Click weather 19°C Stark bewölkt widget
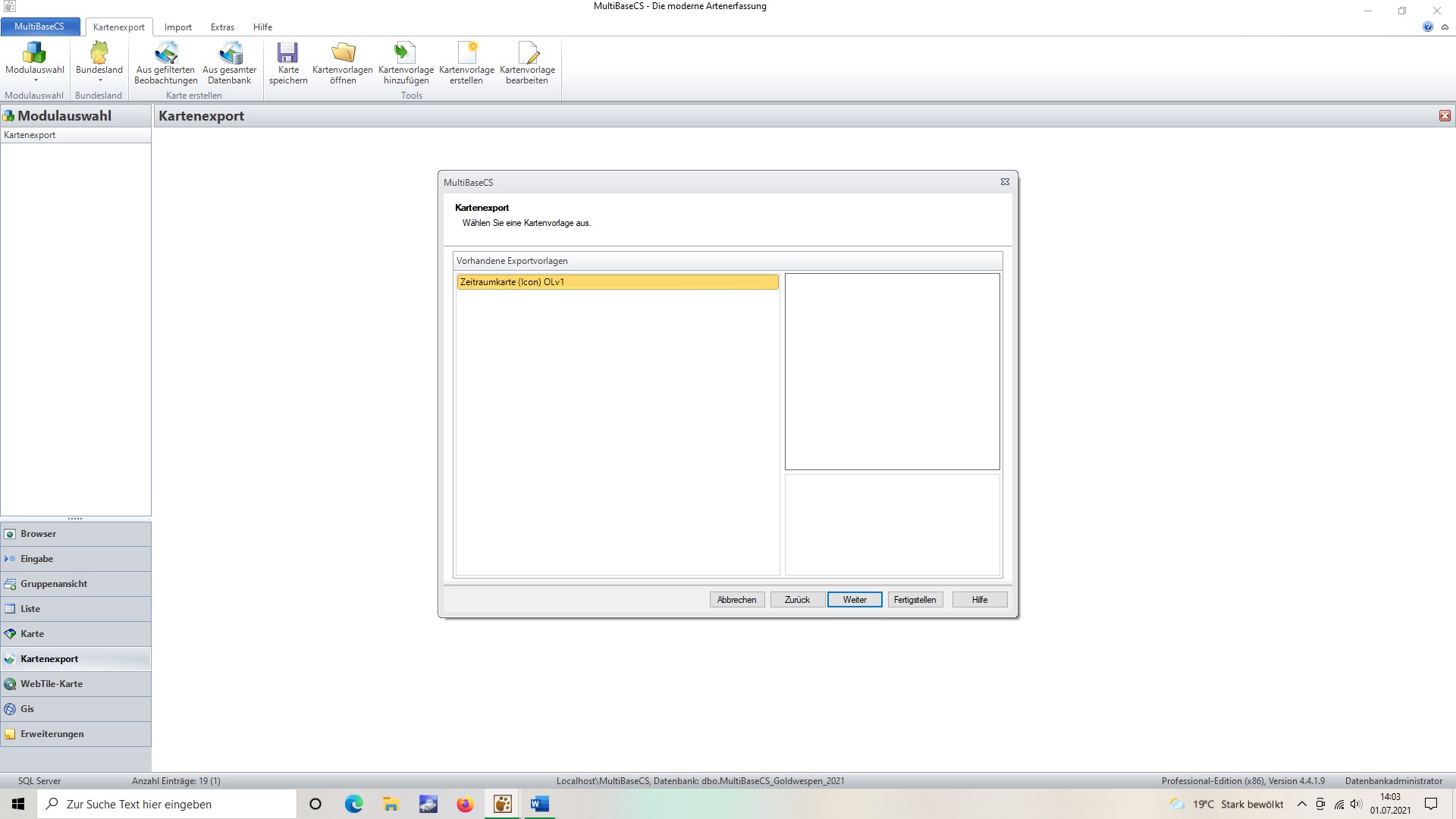The height and width of the screenshot is (819, 1456). click(x=1226, y=804)
